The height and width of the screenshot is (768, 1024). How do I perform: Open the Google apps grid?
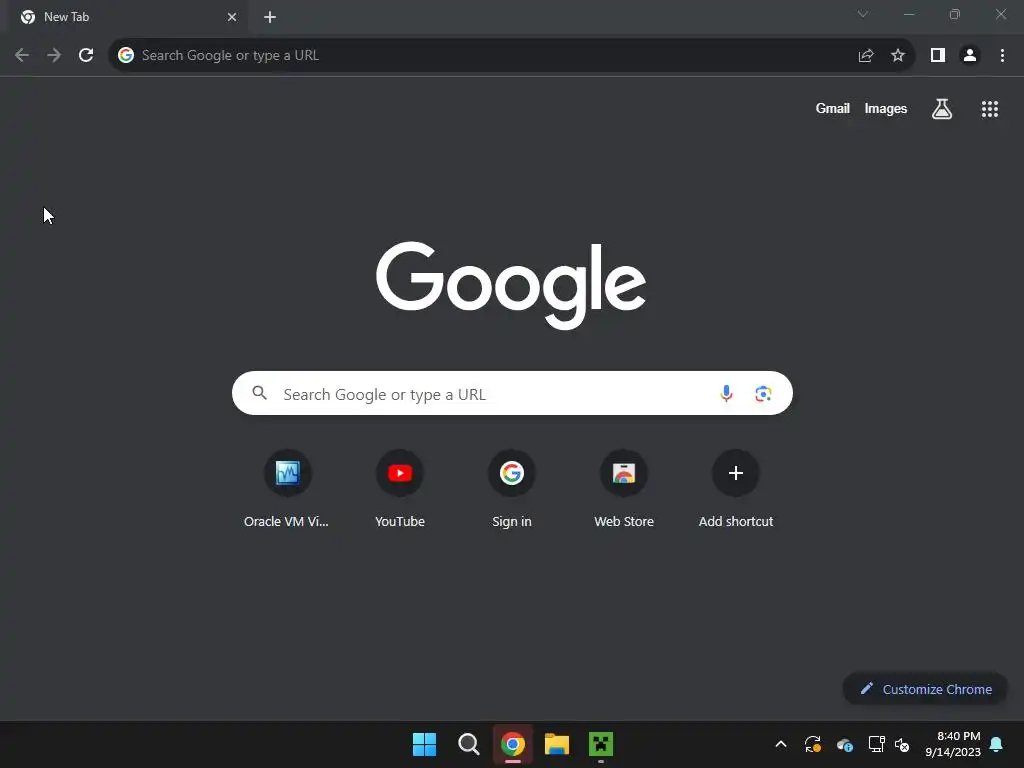click(x=990, y=109)
